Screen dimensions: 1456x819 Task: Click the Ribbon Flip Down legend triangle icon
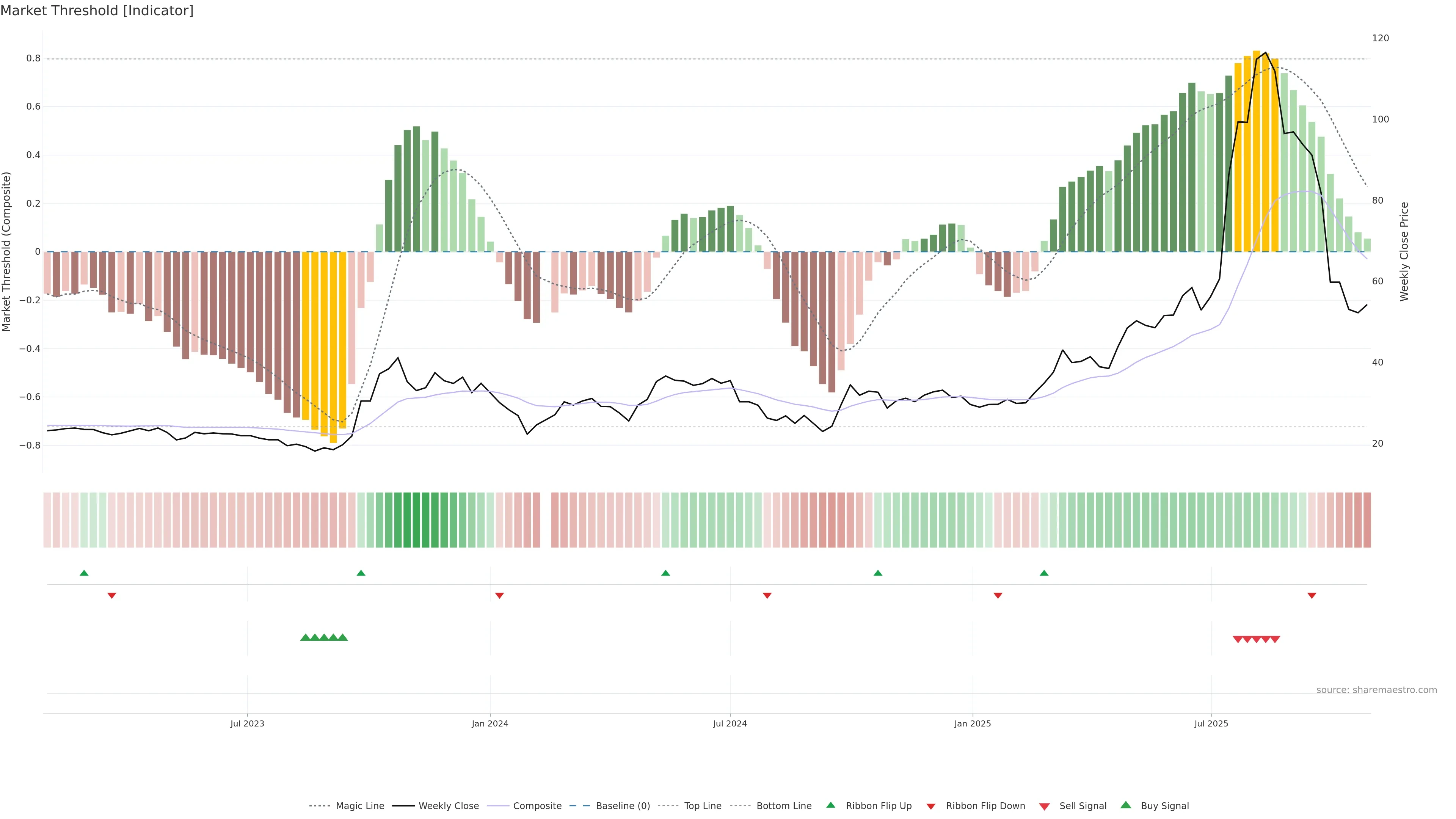(x=930, y=806)
